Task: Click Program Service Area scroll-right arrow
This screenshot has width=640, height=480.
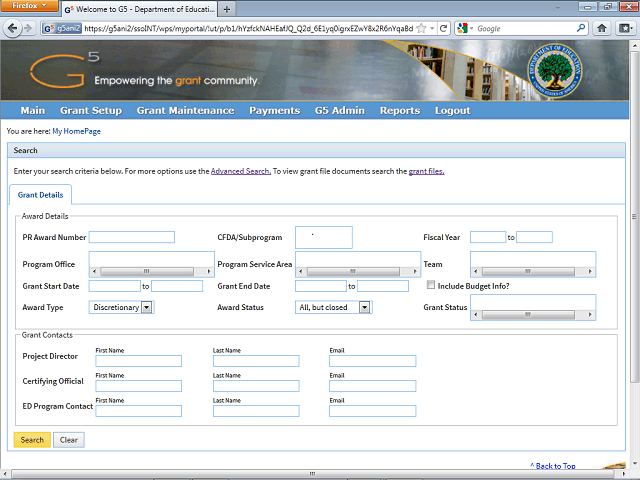Action: [415, 271]
